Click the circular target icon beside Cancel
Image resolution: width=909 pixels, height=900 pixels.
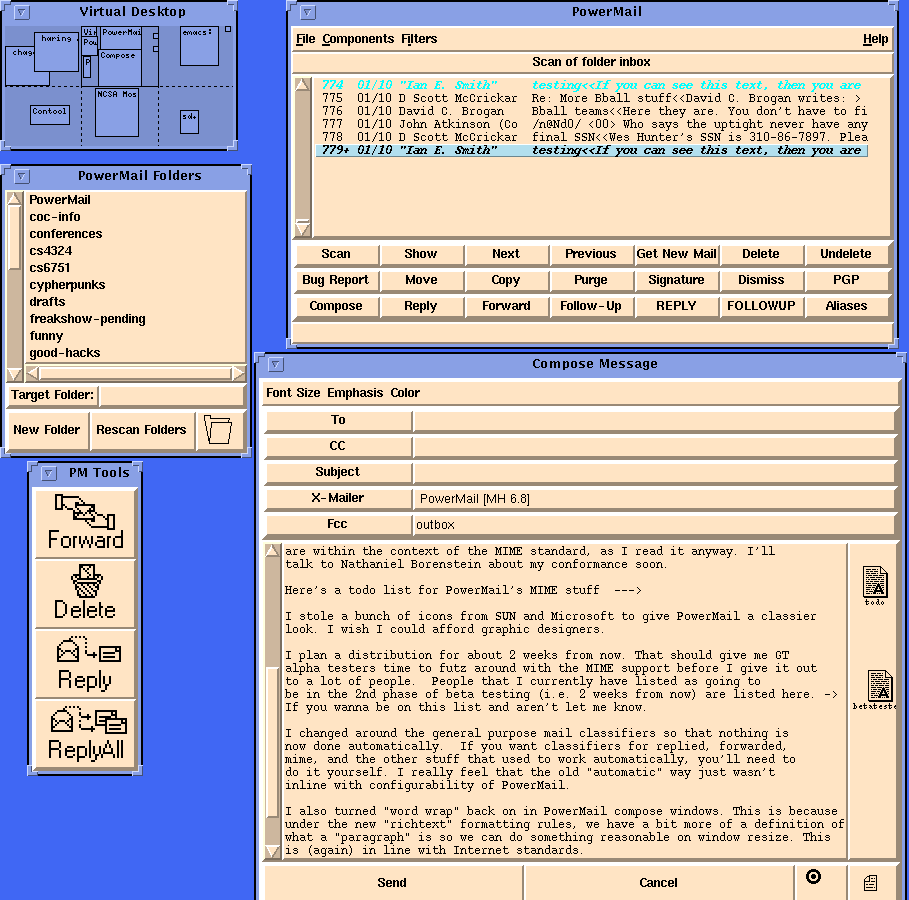click(813, 877)
